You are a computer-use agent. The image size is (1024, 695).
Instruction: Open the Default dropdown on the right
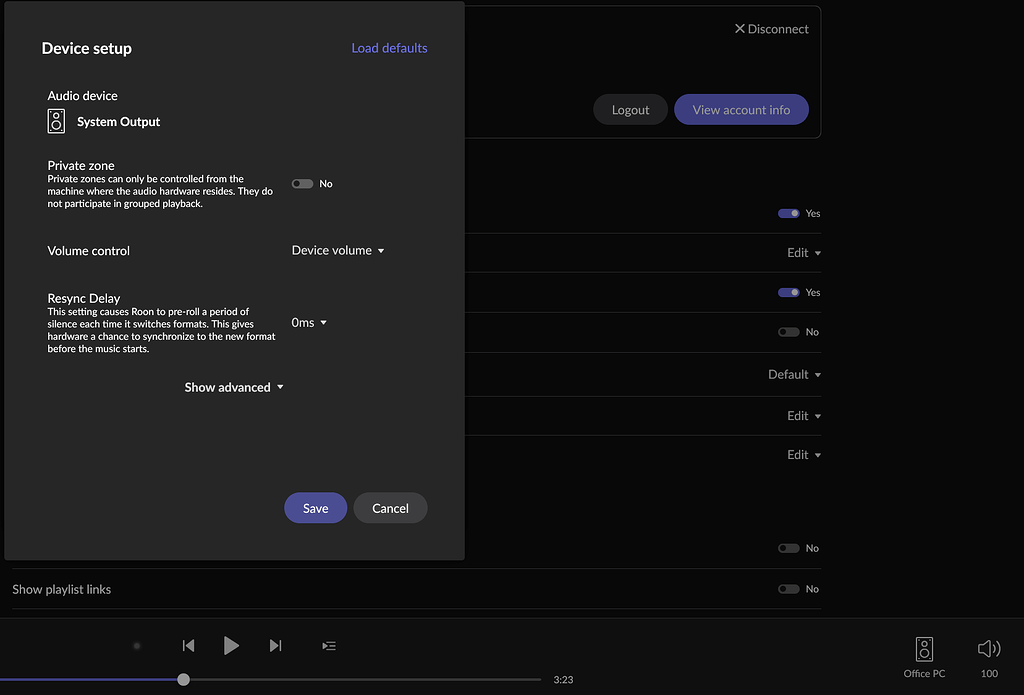pyautogui.click(x=793, y=374)
